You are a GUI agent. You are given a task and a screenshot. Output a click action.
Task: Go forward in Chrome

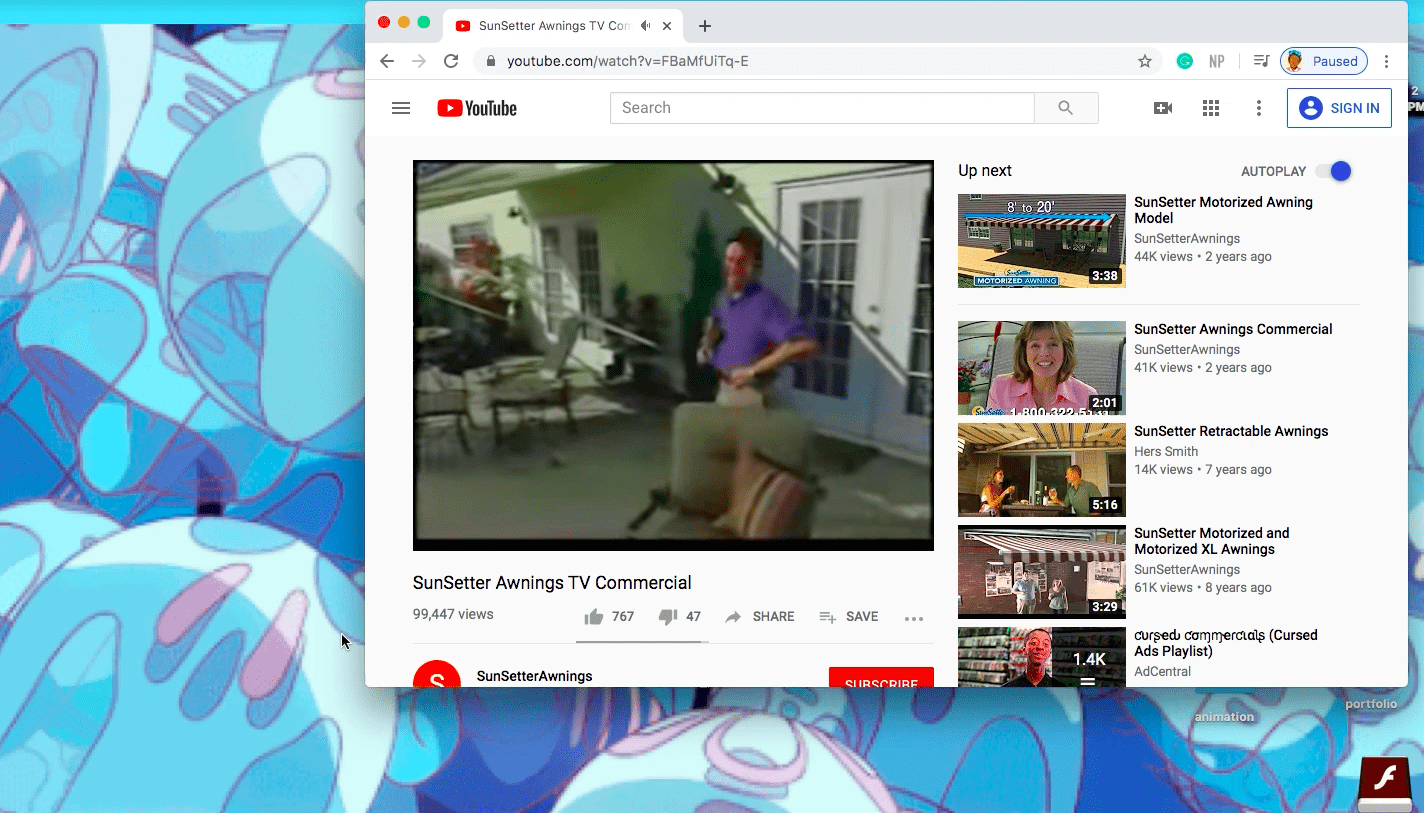tap(419, 61)
